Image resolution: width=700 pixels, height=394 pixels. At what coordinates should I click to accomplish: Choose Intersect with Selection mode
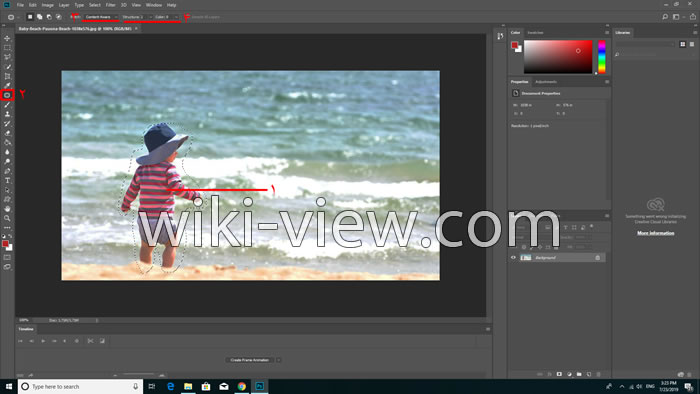tap(58, 17)
